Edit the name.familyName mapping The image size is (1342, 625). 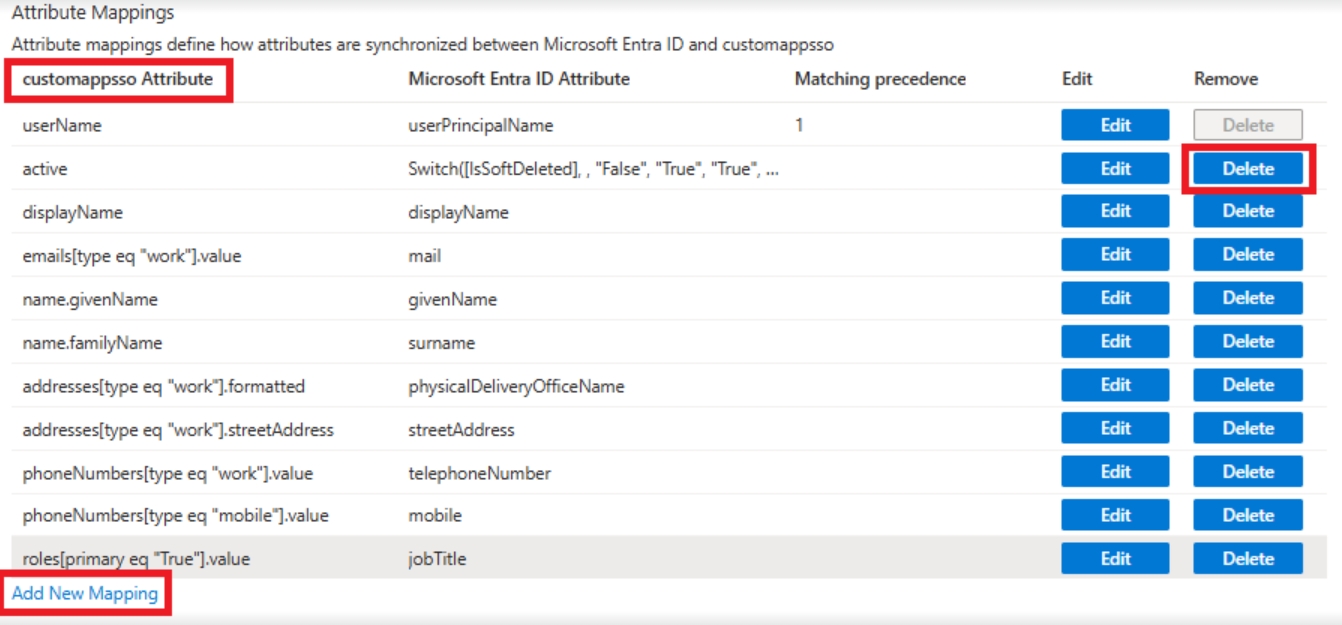[1115, 341]
